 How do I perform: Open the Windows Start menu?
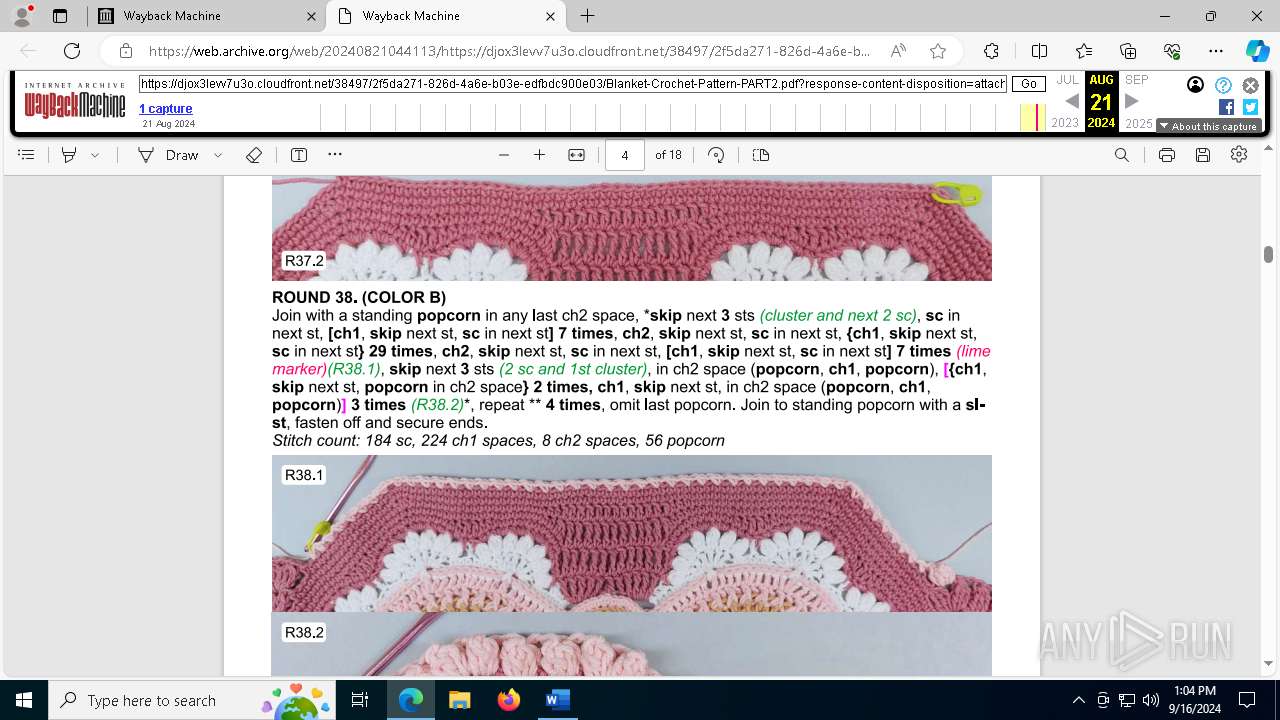click(x=24, y=700)
